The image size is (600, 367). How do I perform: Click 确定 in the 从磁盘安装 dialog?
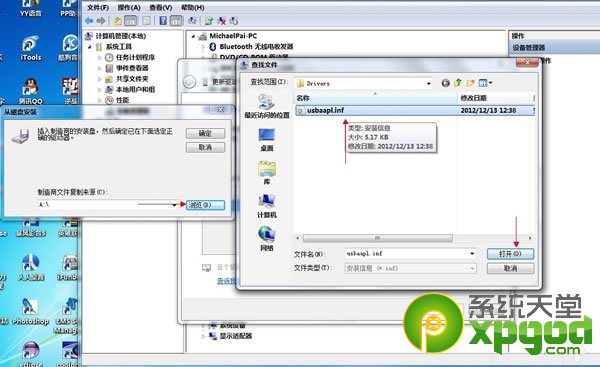point(205,134)
